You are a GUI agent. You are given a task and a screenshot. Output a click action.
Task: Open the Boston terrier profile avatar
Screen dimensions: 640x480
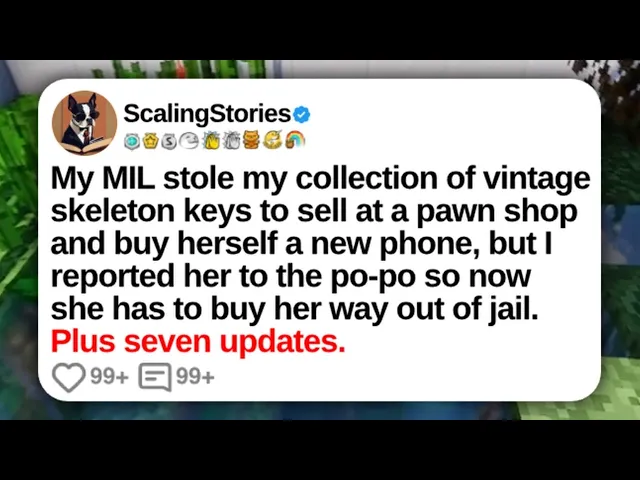click(x=84, y=123)
